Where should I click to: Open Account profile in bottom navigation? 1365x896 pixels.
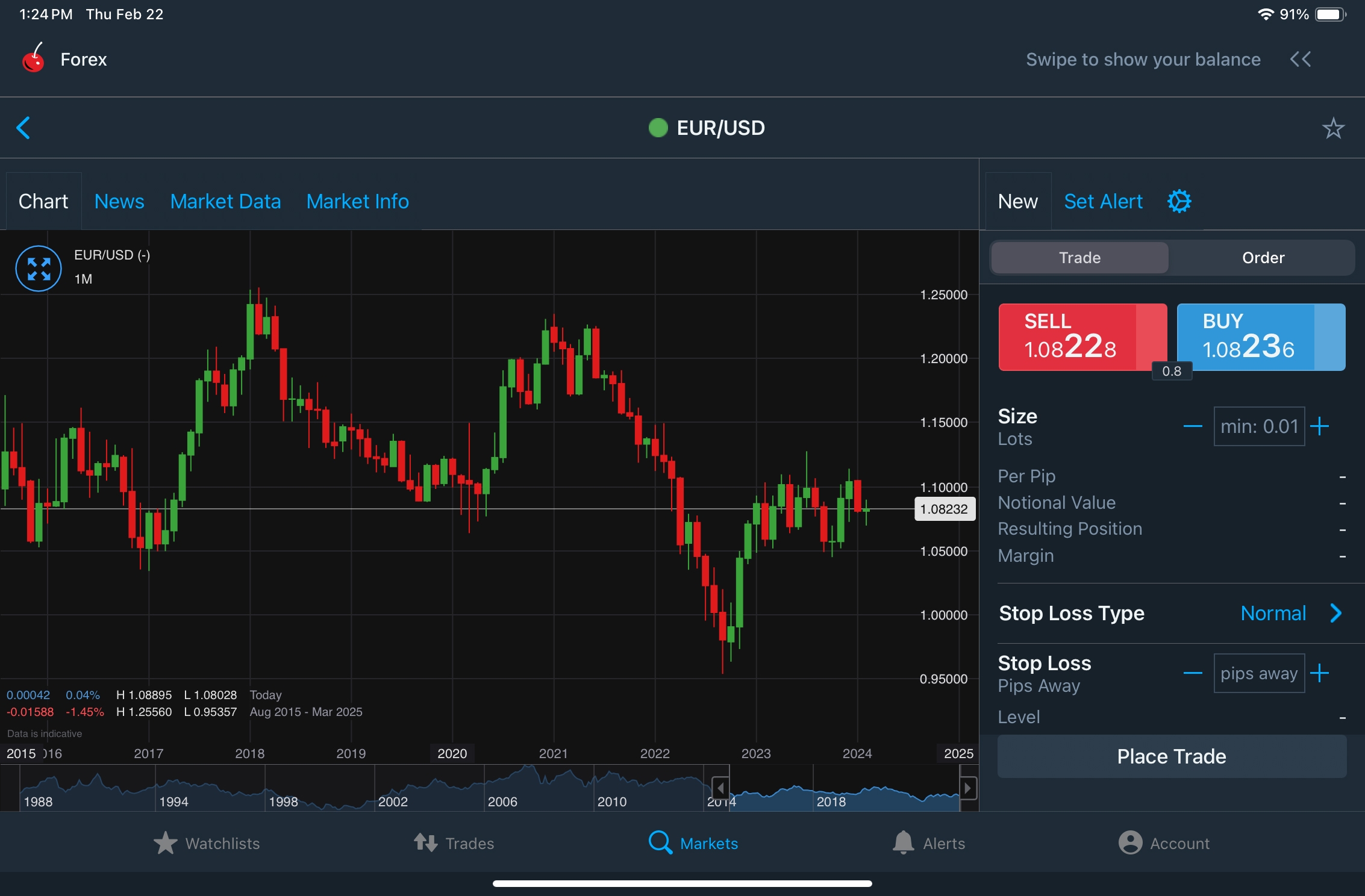pyautogui.click(x=1164, y=843)
